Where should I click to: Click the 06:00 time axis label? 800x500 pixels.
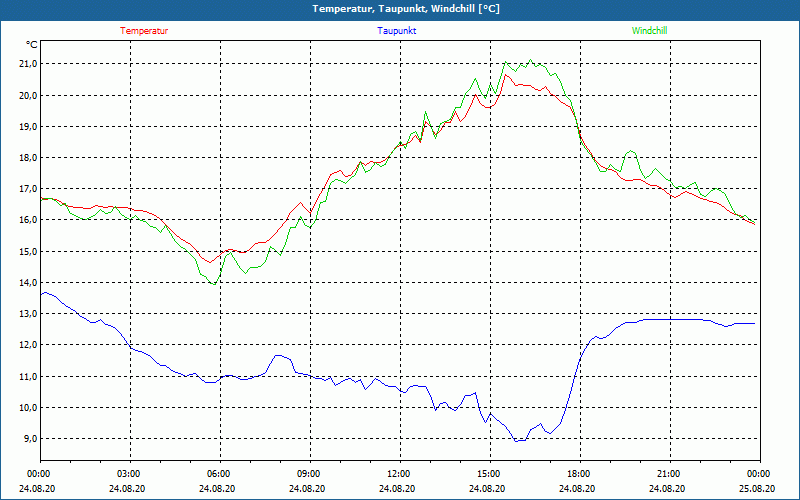(217, 474)
